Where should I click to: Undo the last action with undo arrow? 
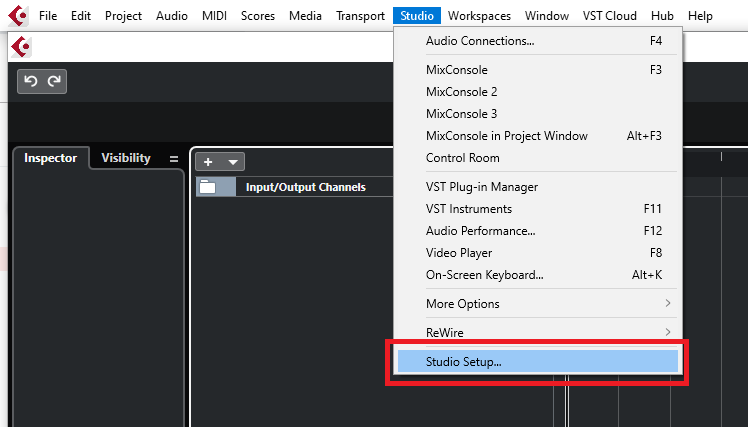pos(31,82)
